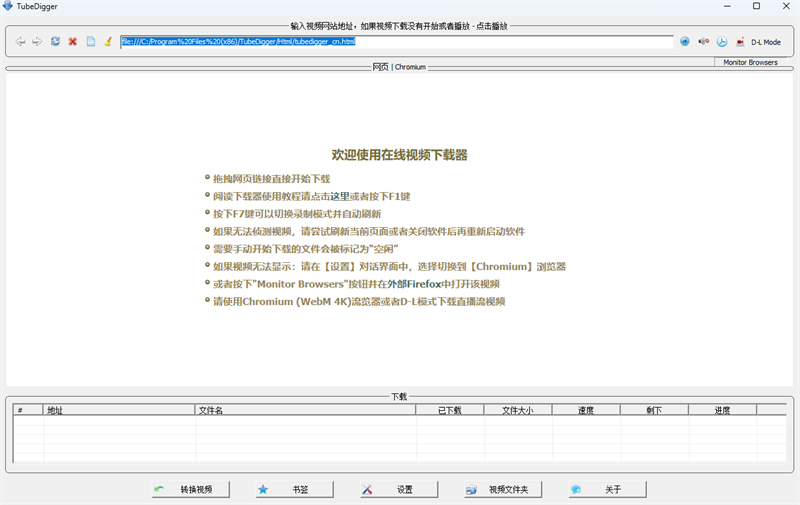Click the blank page icon in toolbar
Image resolution: width=800 pixels, height=505 pixels.
click(91, 42)
